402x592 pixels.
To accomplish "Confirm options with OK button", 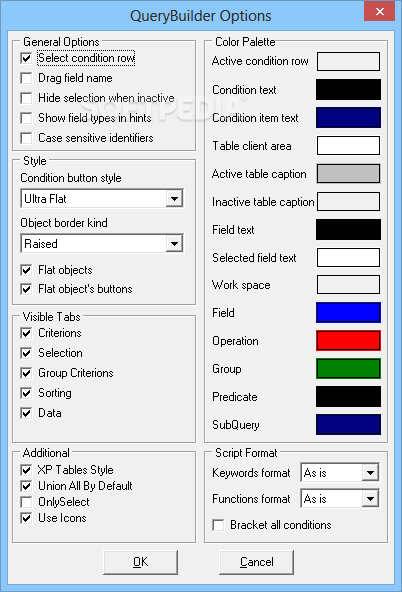I will pos(140,562).
